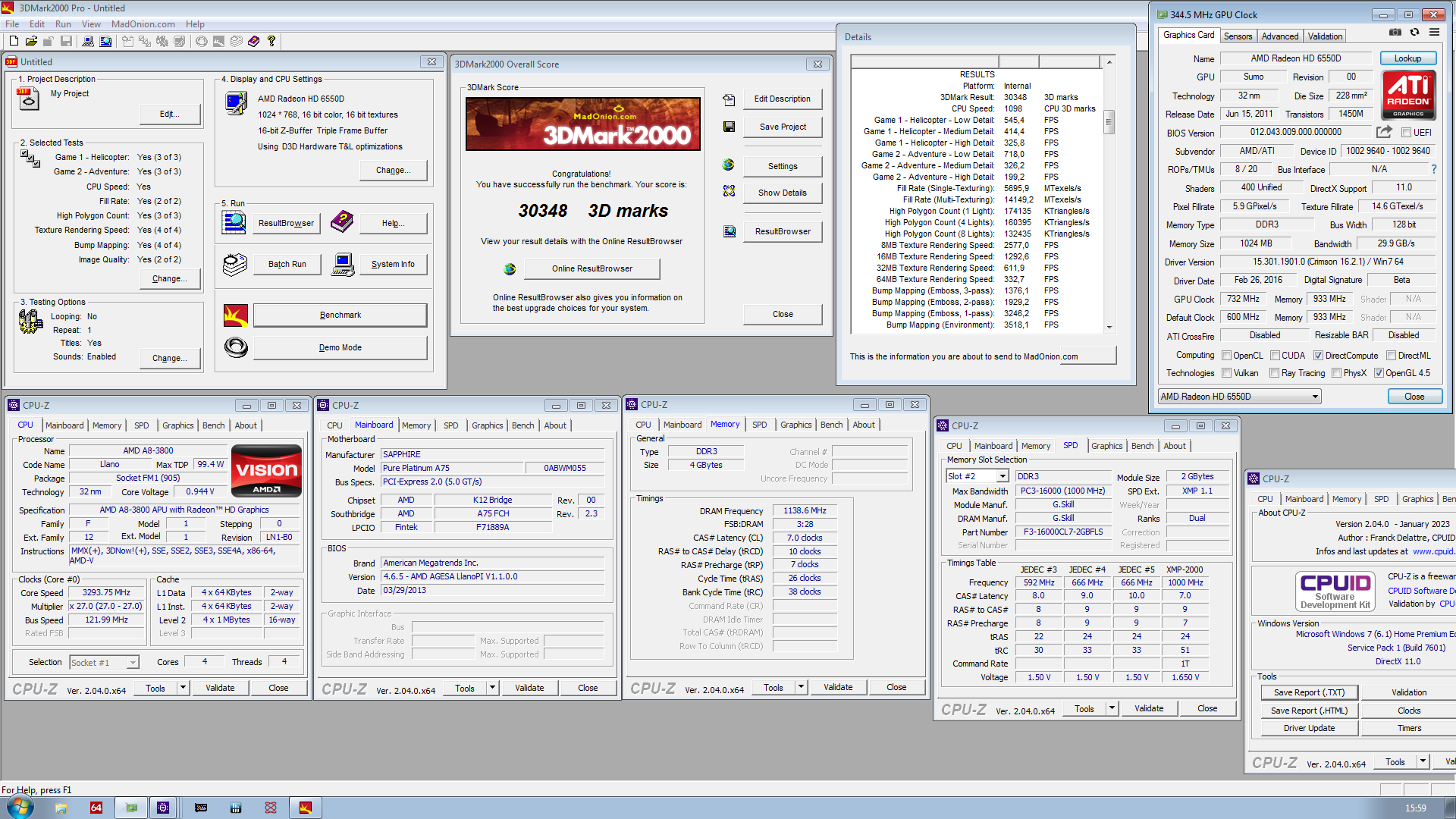Click the Bus Interface question mark icon

click(x=1433, y=169)
